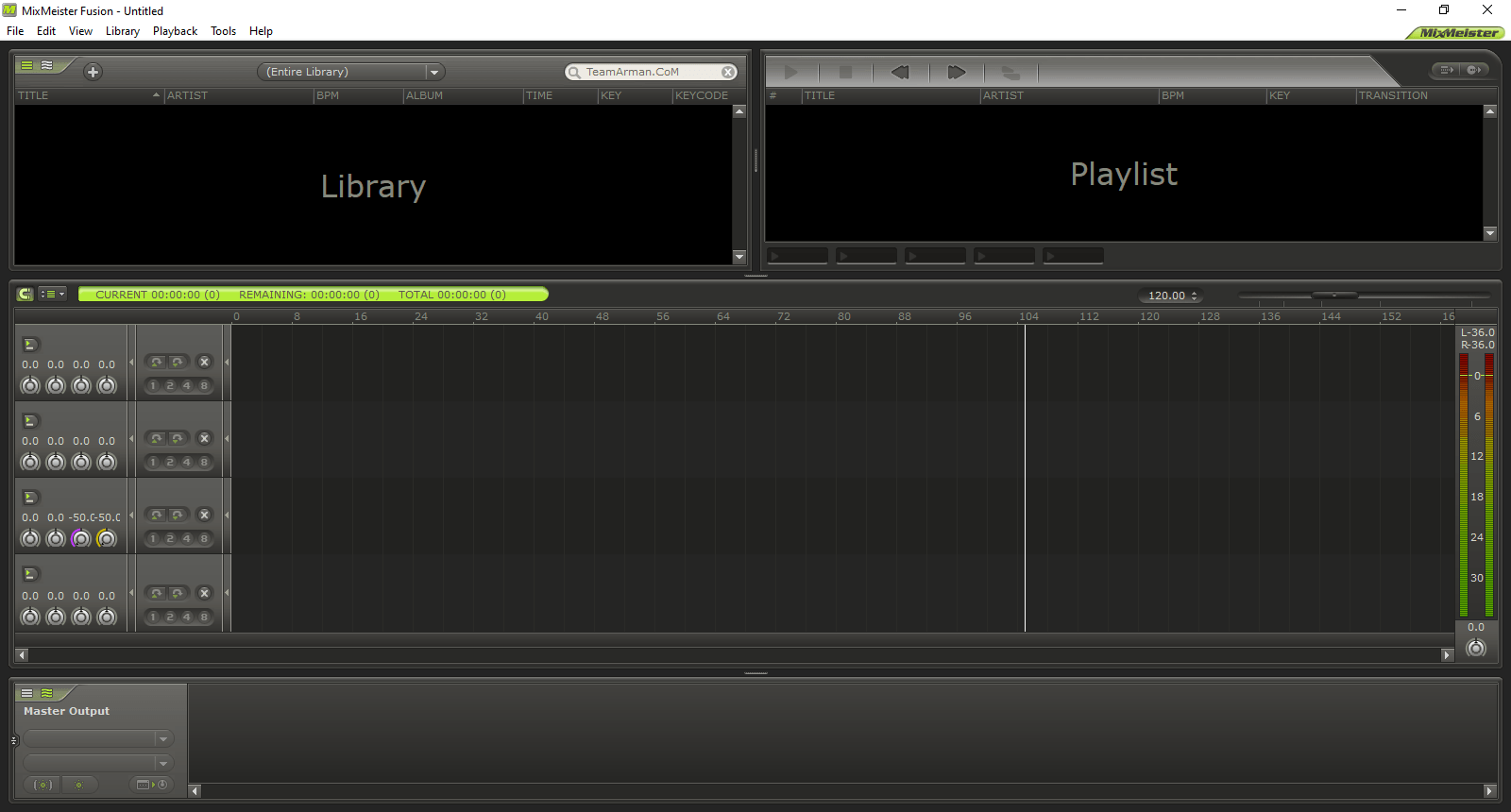Switch Library panel to list view icon
This screenshot has height=812, width=1511.
tap(27, 65)
